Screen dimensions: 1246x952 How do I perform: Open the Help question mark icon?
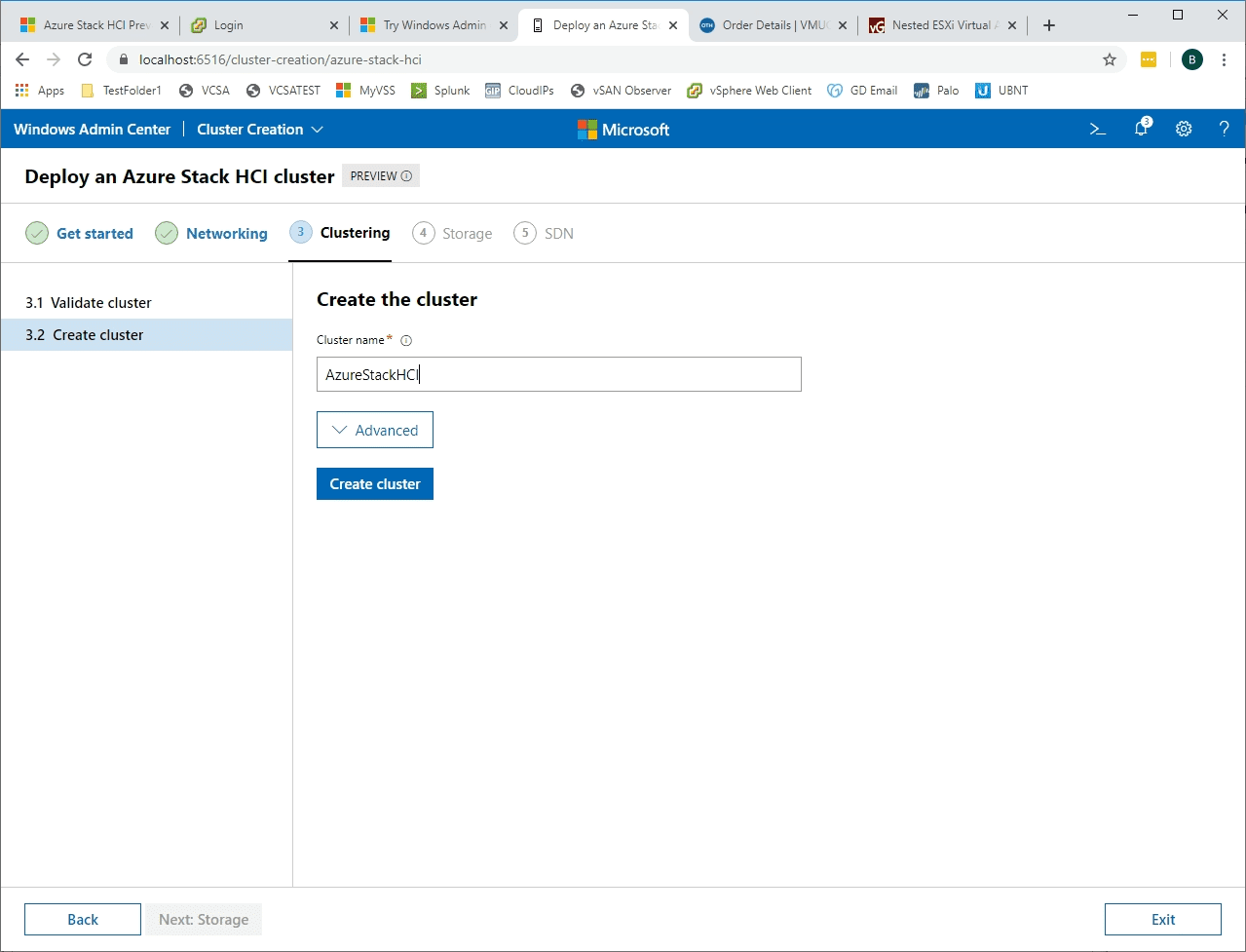coord(1224,128)
